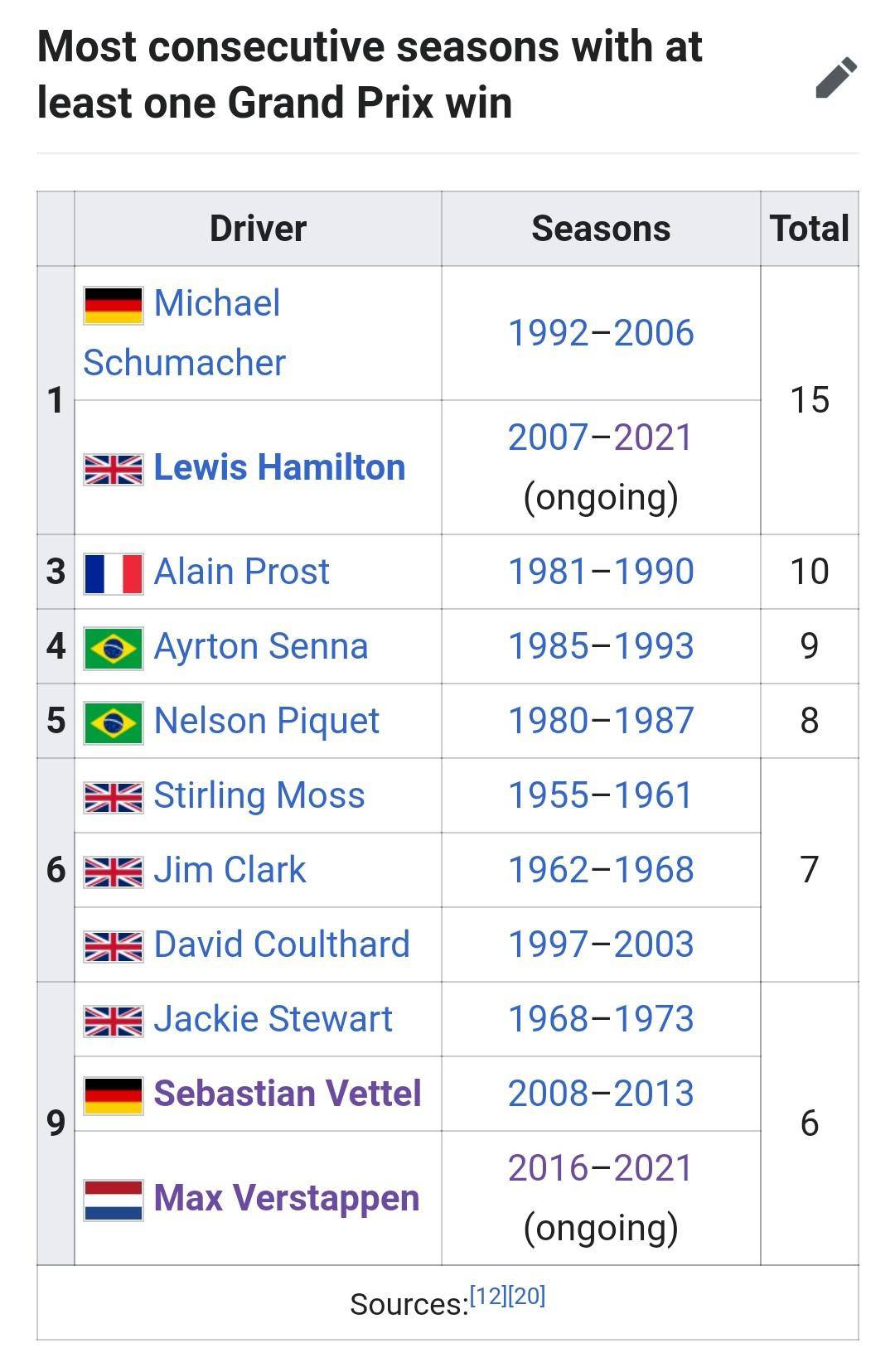Click the German flag beside Sebastian Vettel
Viewport: 895px width, 1372px height.
tap(113, 1094)
